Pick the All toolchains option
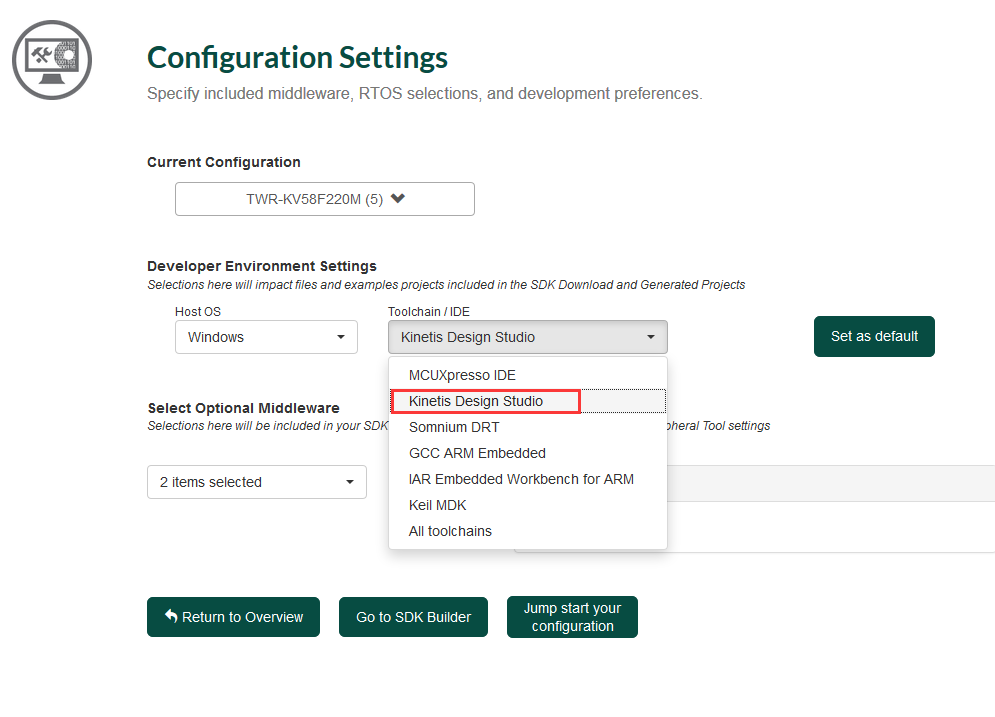The height and width of the screenshot is (717, 995). [450, 531]
